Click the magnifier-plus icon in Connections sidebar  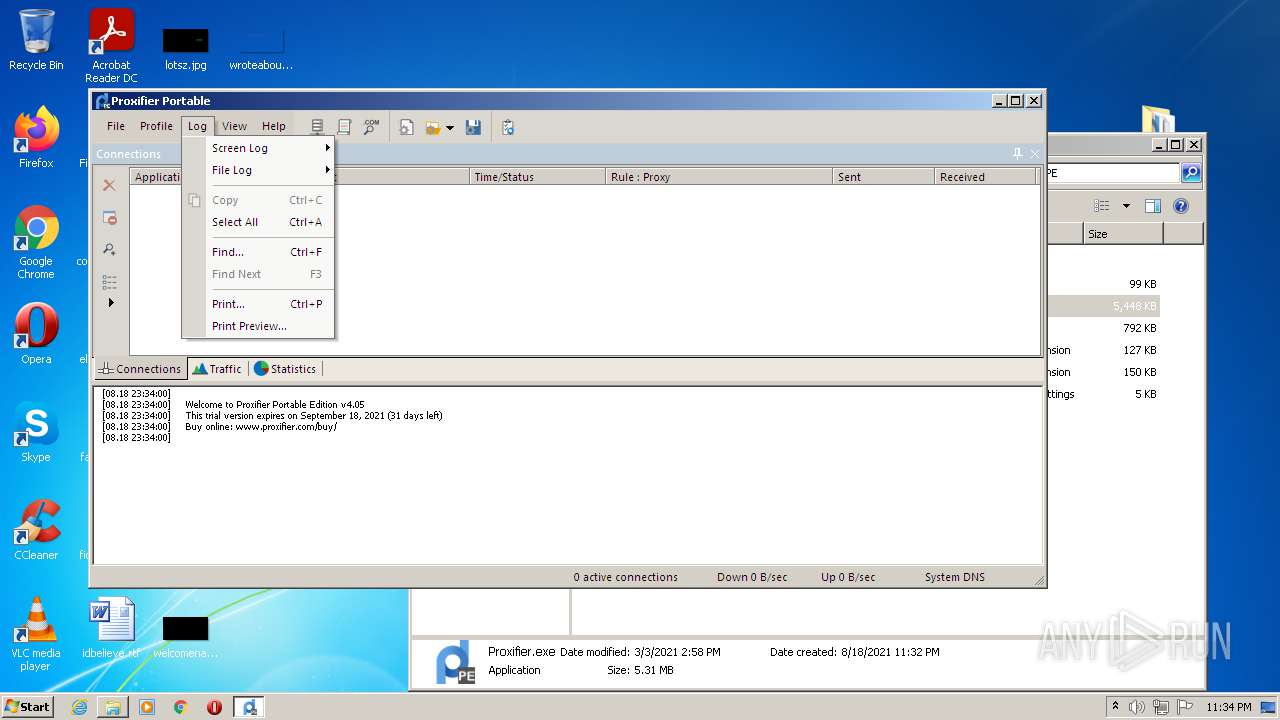tap(110, 249)
